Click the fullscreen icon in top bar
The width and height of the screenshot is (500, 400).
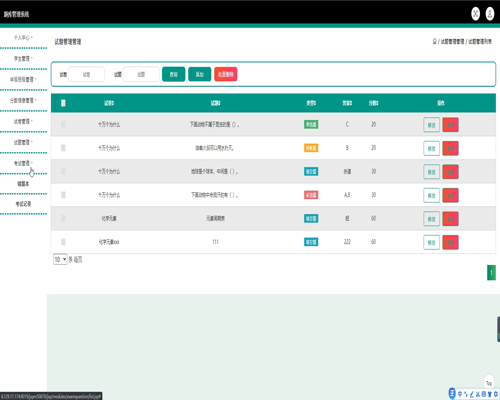[x=475, y=14]
